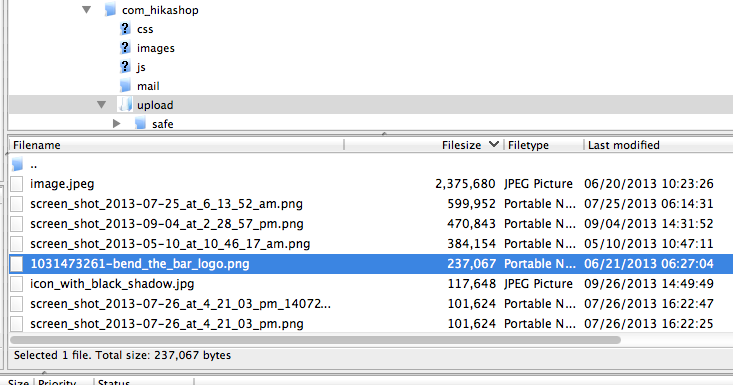Click the file icon beside image.jpeg
Screen dimensions: 733x385
(x=17, y=184)
